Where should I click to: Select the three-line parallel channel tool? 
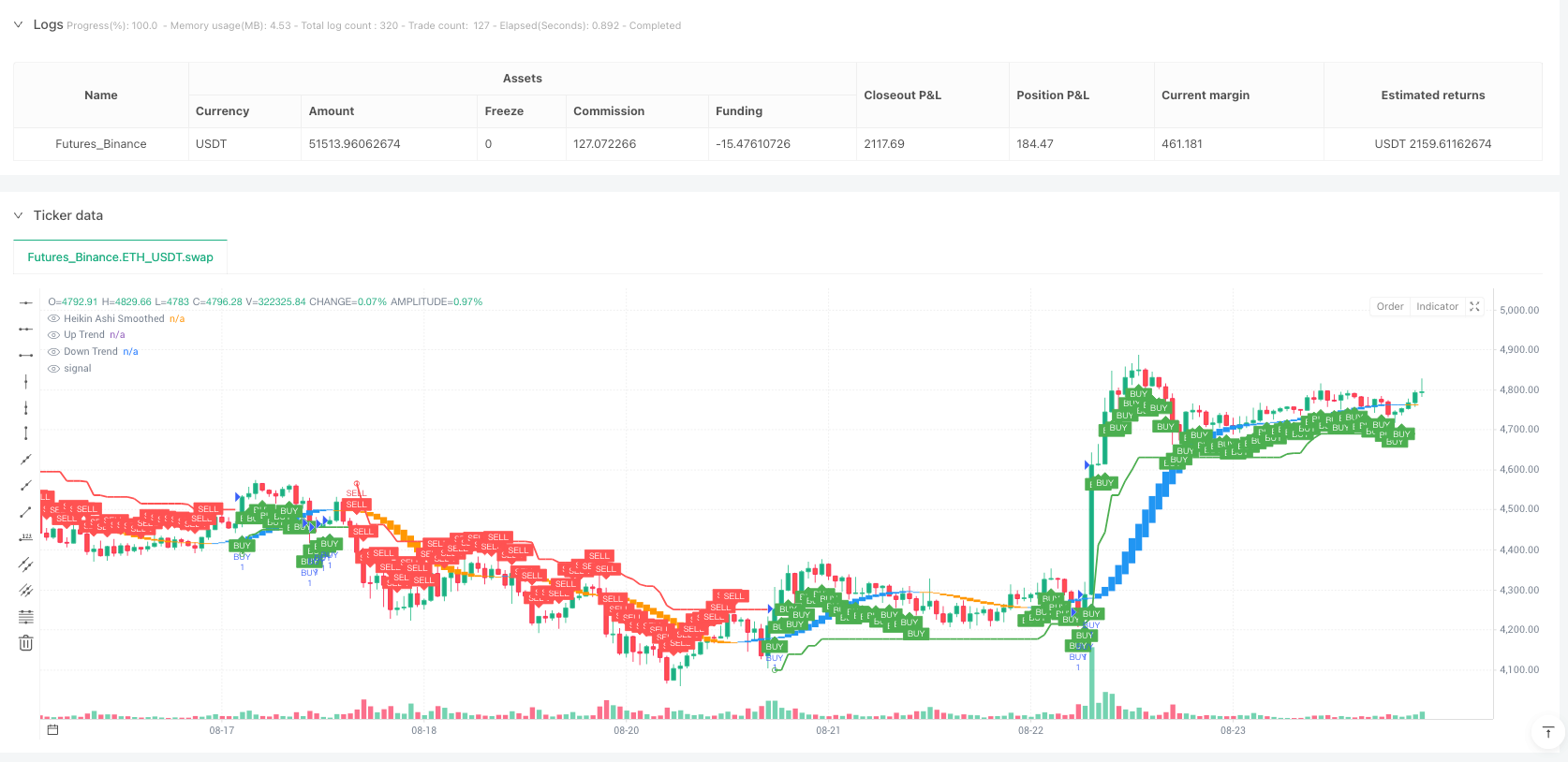(x=26, y=591)
